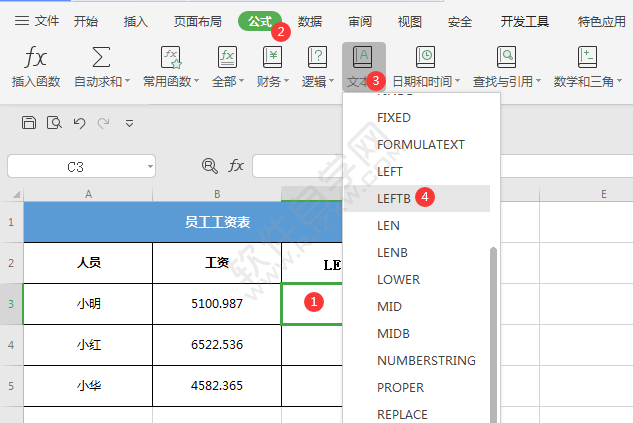Click the function list scrollbar thumb
The width and height of the screenshot is (633, 423).
[x=493, y=335]
